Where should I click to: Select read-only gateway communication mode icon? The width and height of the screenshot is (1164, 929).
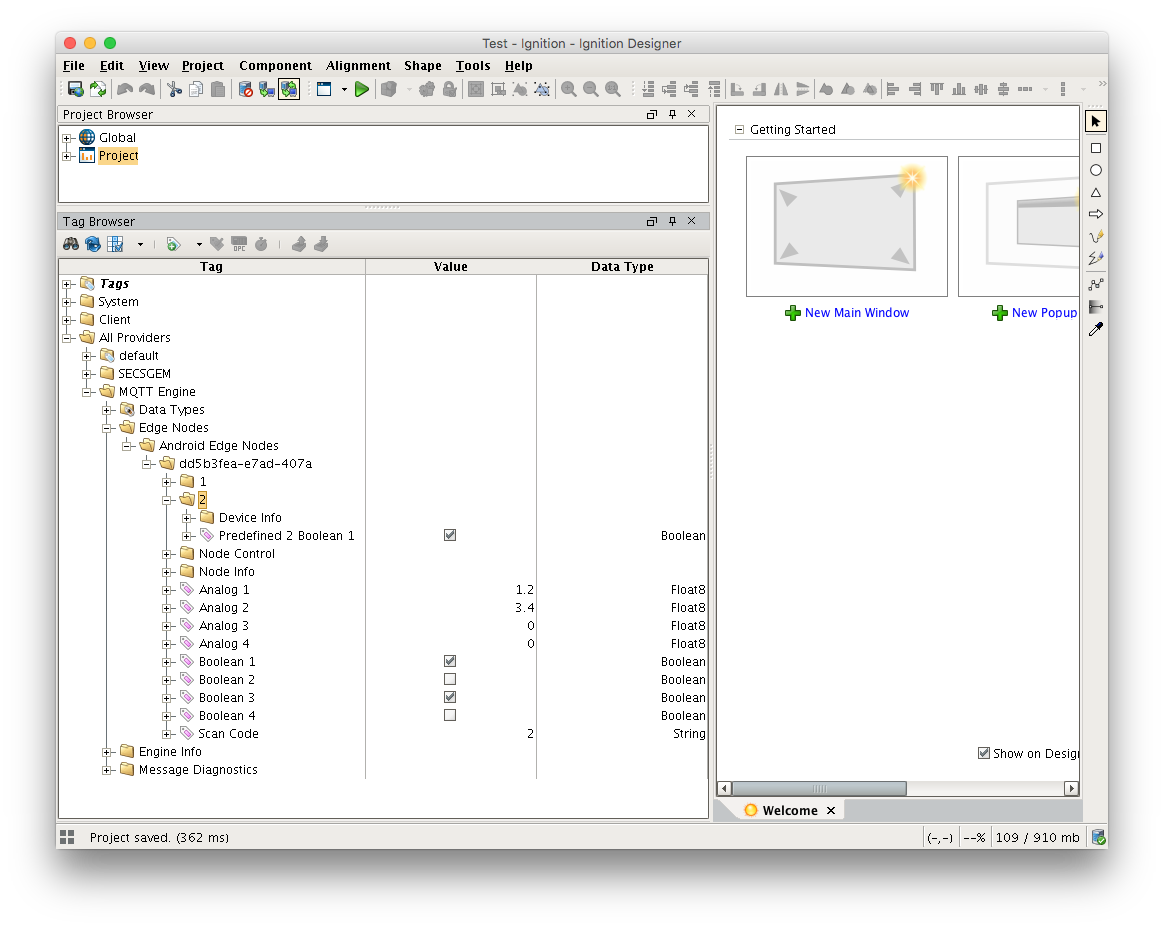[267, 89]
